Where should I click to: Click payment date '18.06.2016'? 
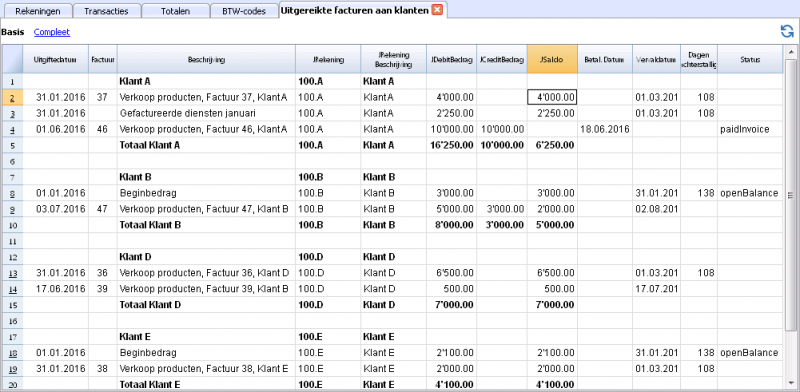point(605,129)
